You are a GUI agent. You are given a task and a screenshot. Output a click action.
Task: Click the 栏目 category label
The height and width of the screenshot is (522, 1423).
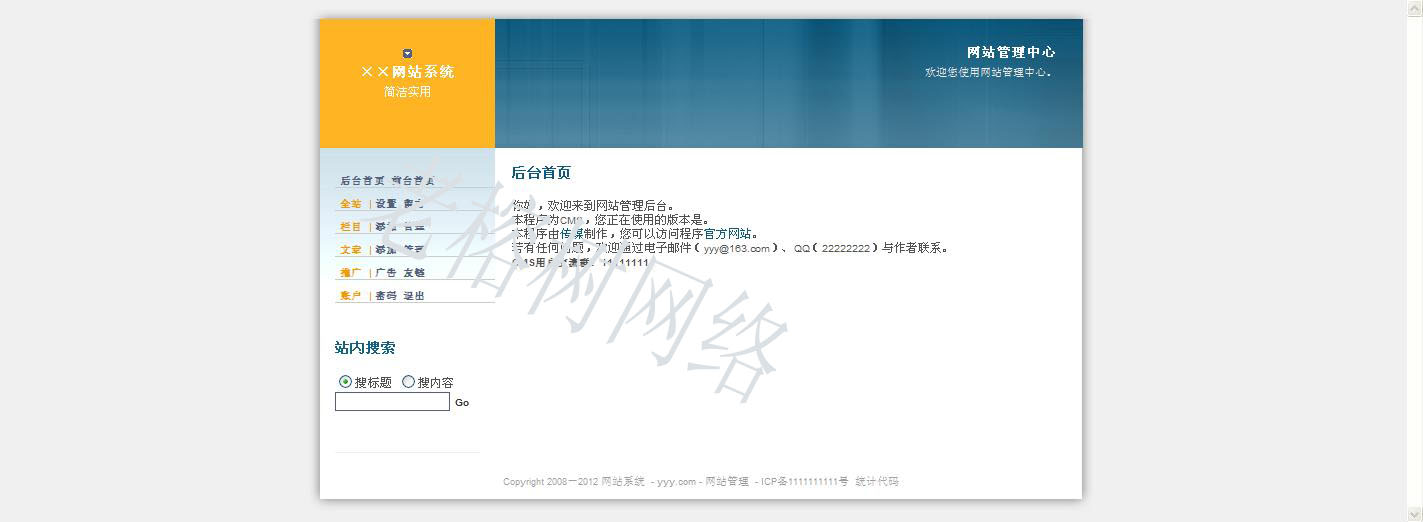tap(351, 227)
